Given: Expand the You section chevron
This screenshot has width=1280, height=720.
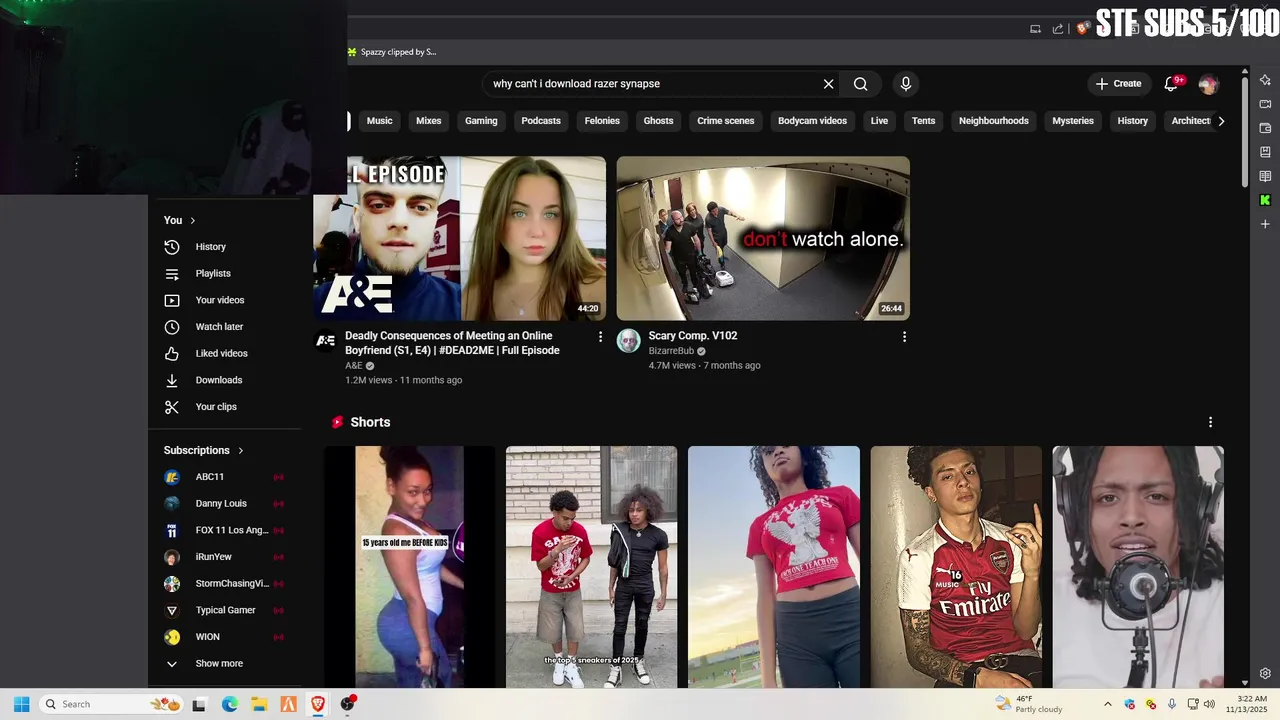Looking at the screenshot, I should click(x=193, y=220).
